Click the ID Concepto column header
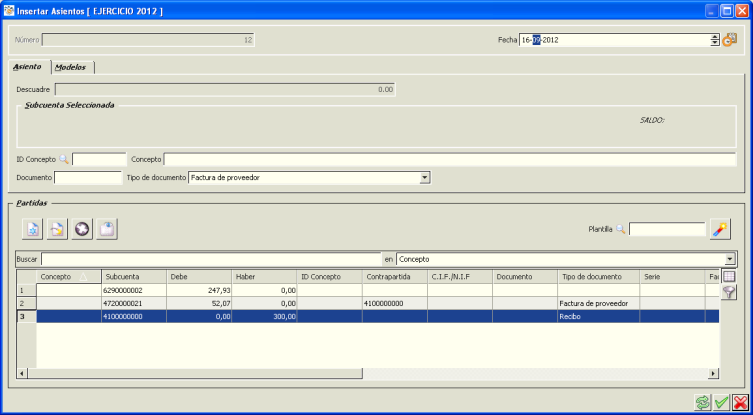Image resolution: width=753 pixels, height=415 pixels. tap(329, 277)
